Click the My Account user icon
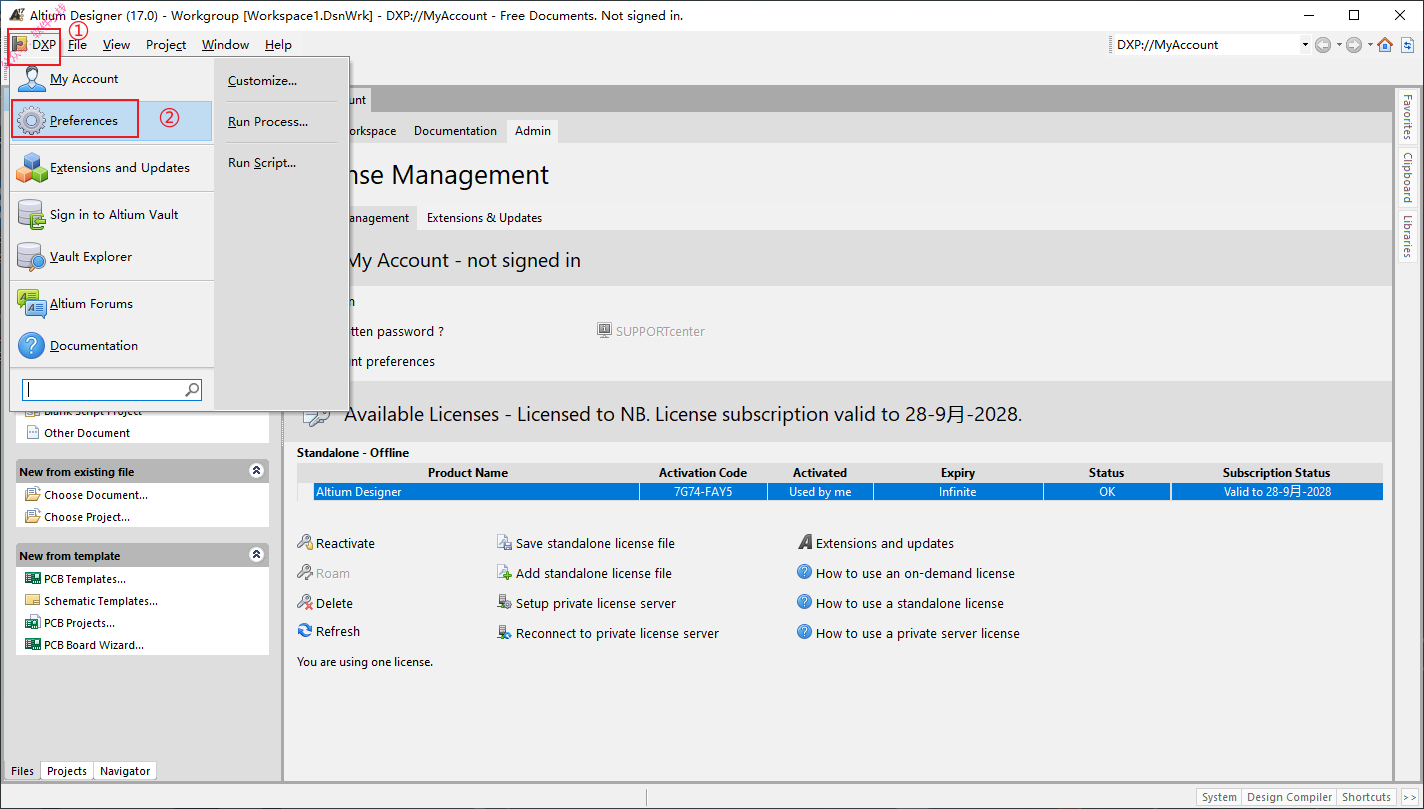This screenshot has height=809, width=1424. (32, 79)
